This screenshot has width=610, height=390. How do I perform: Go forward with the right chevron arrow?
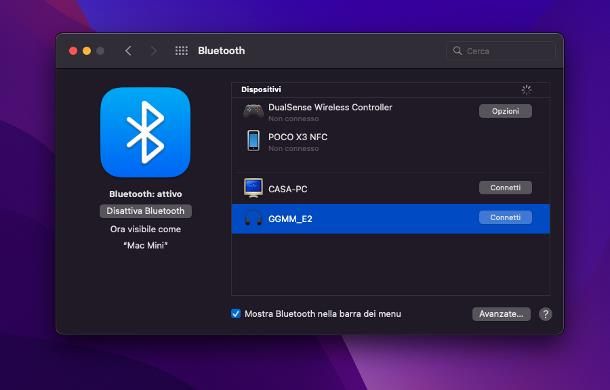point(154,51)
